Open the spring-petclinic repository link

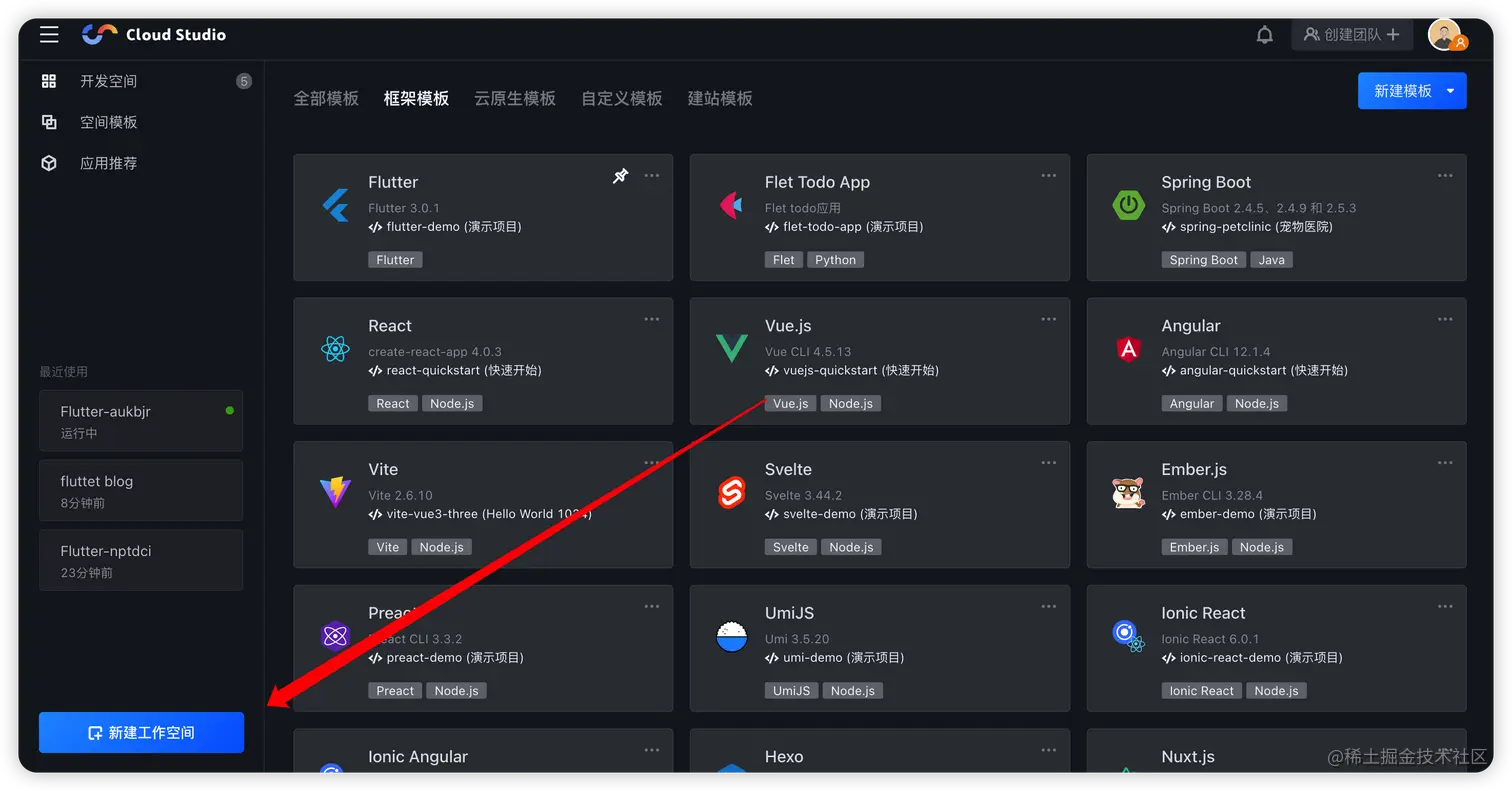coord(1247,227)
